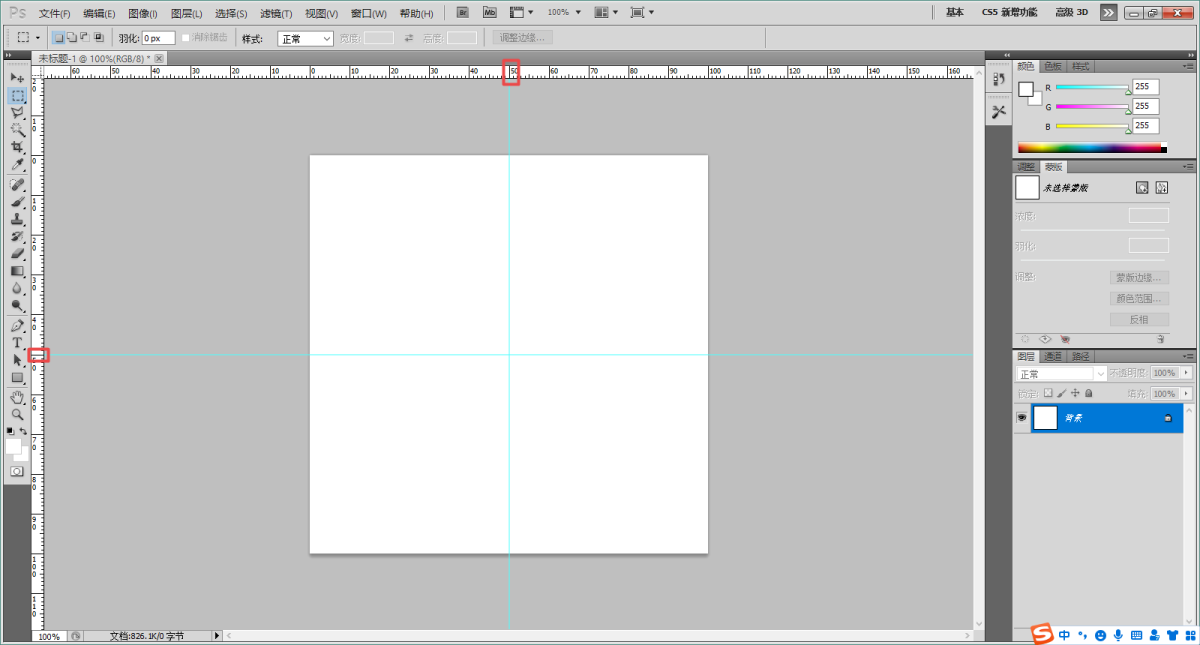Select the Crop tool
The image size is (1200, 645).
[x=17, y=147]
